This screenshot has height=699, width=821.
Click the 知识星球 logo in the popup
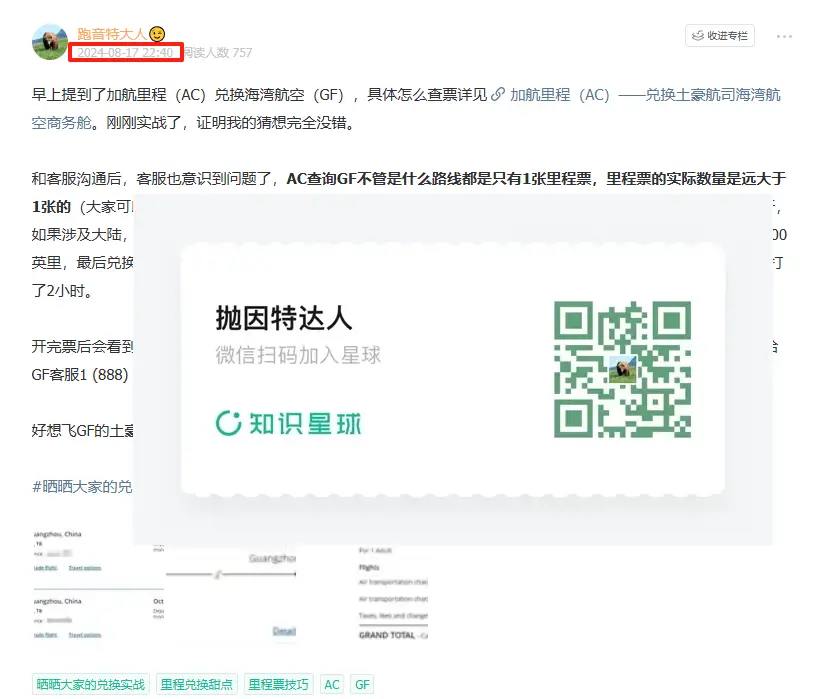tap(289, 423)
